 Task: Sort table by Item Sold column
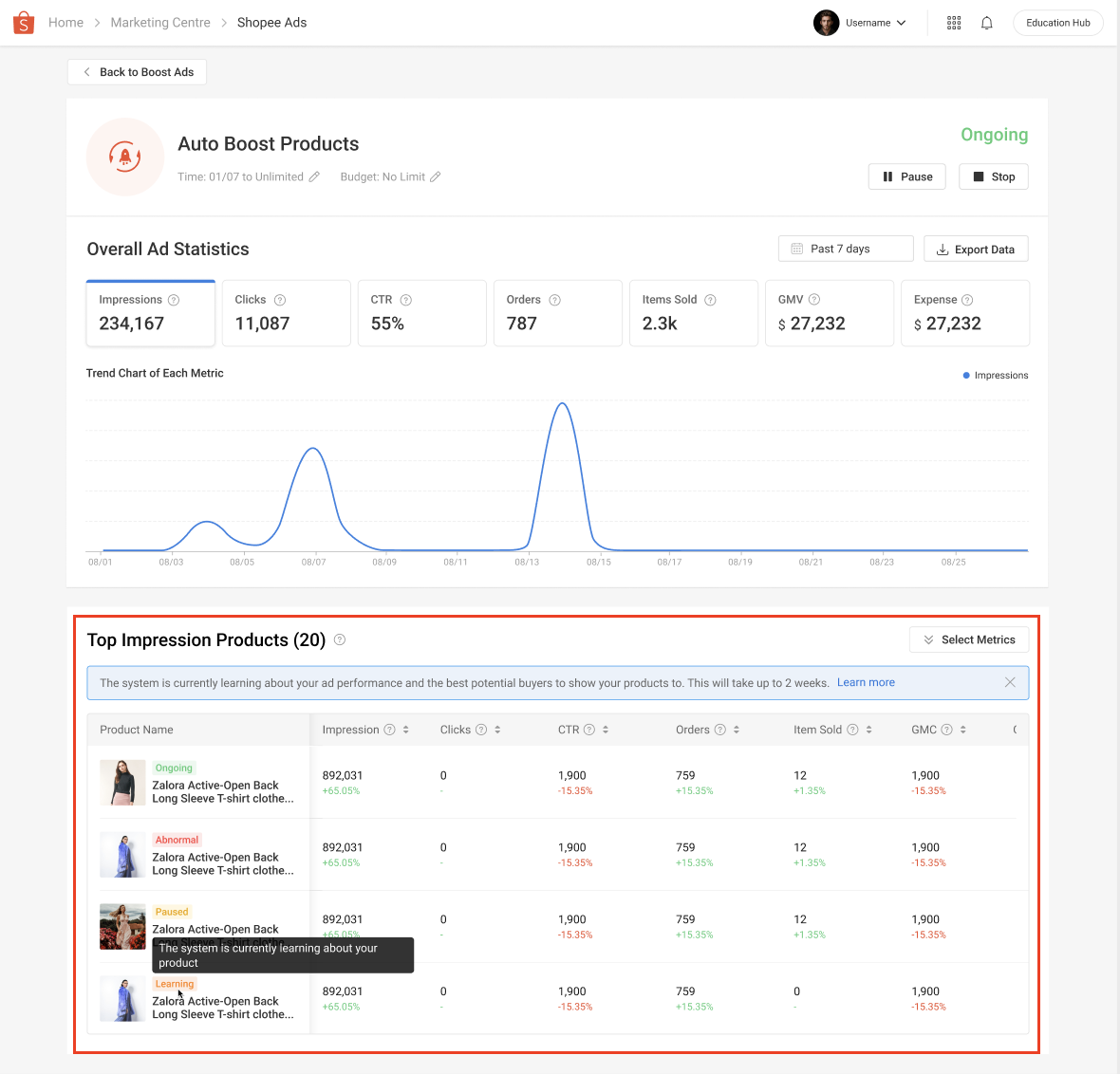(x=868, y=730)
